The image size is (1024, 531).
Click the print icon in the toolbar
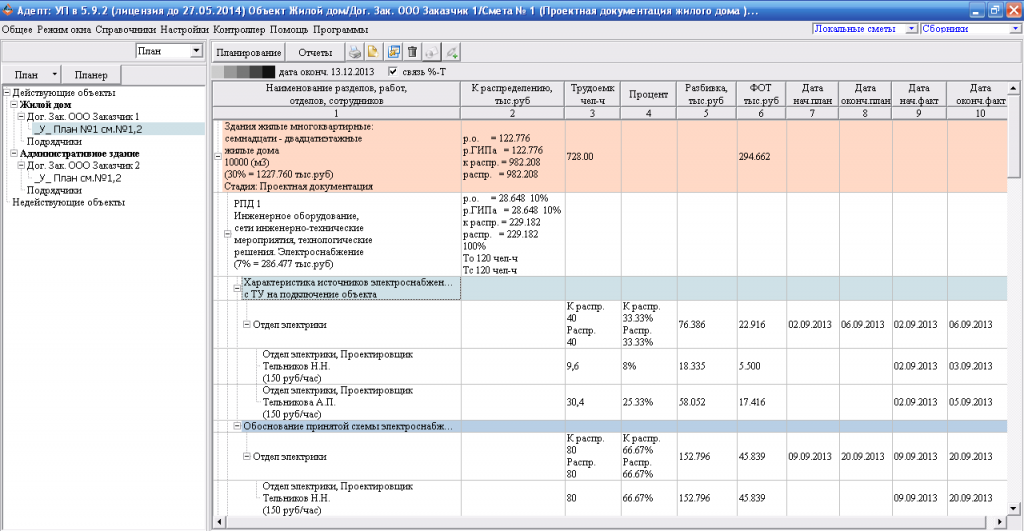[x=355, y=52]
